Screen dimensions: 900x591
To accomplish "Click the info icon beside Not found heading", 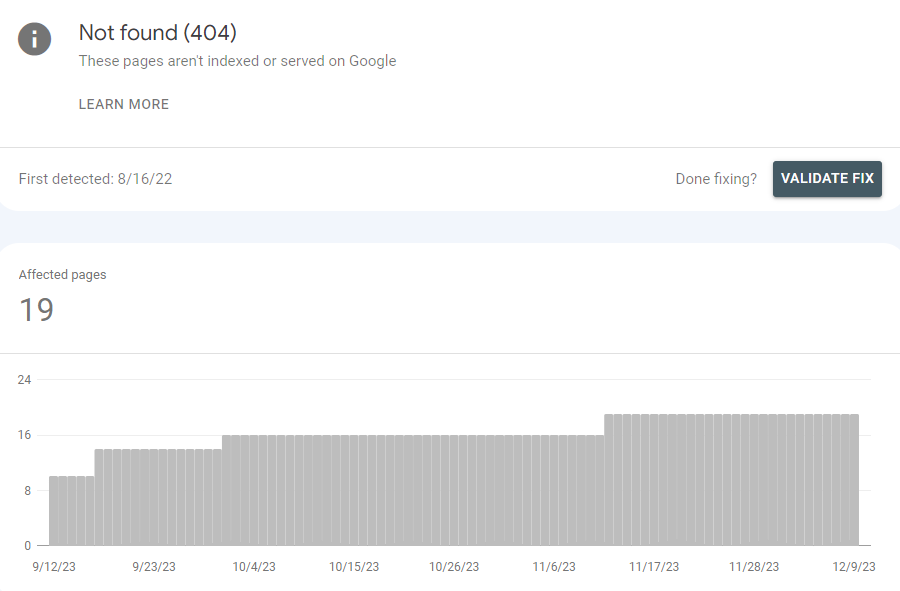I will point(34,39).
